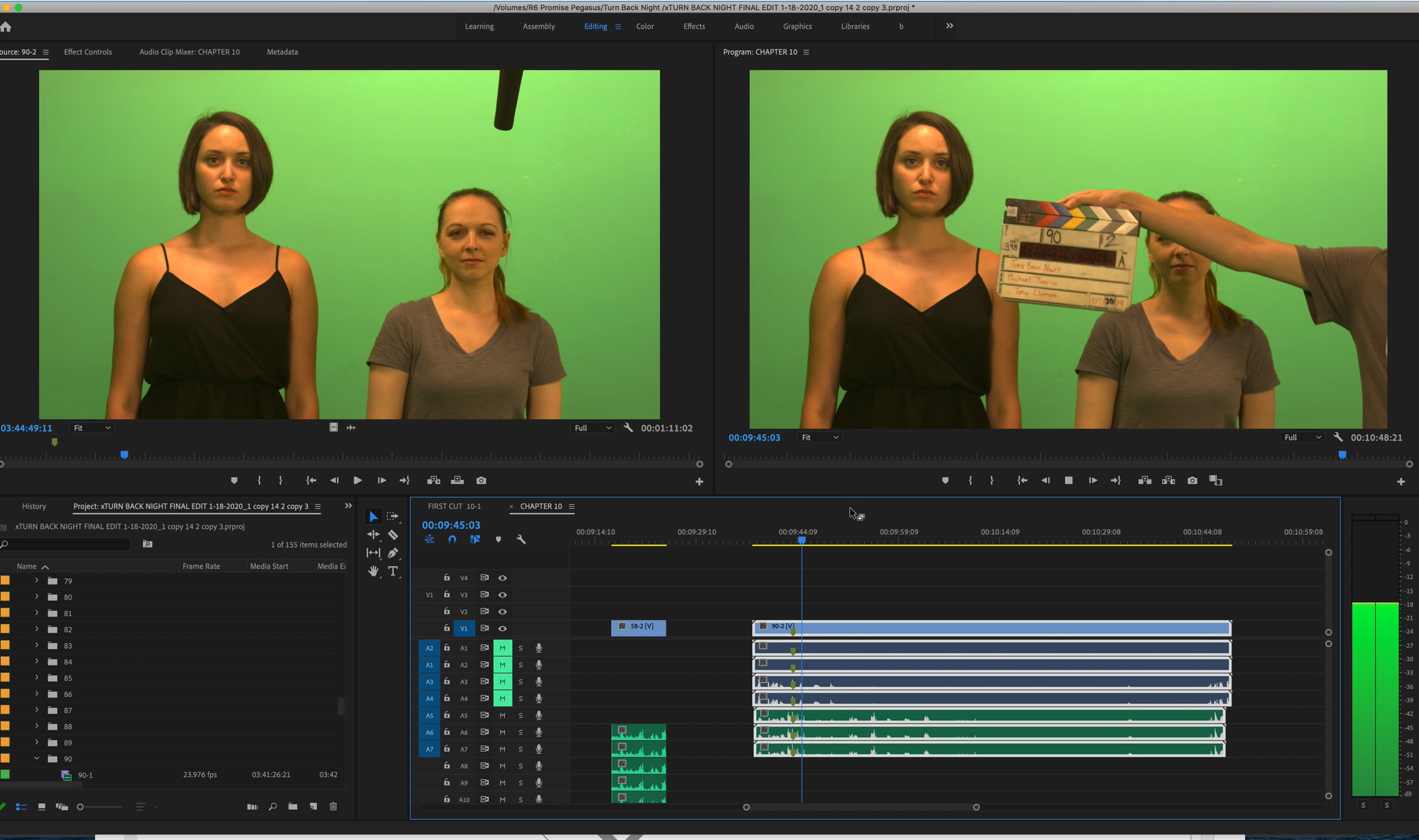Image resolution: width=1419 pixels, height=840 pixels.
Task: Click Export Frame camera in Program monitor
Action: coord(1192,481)
